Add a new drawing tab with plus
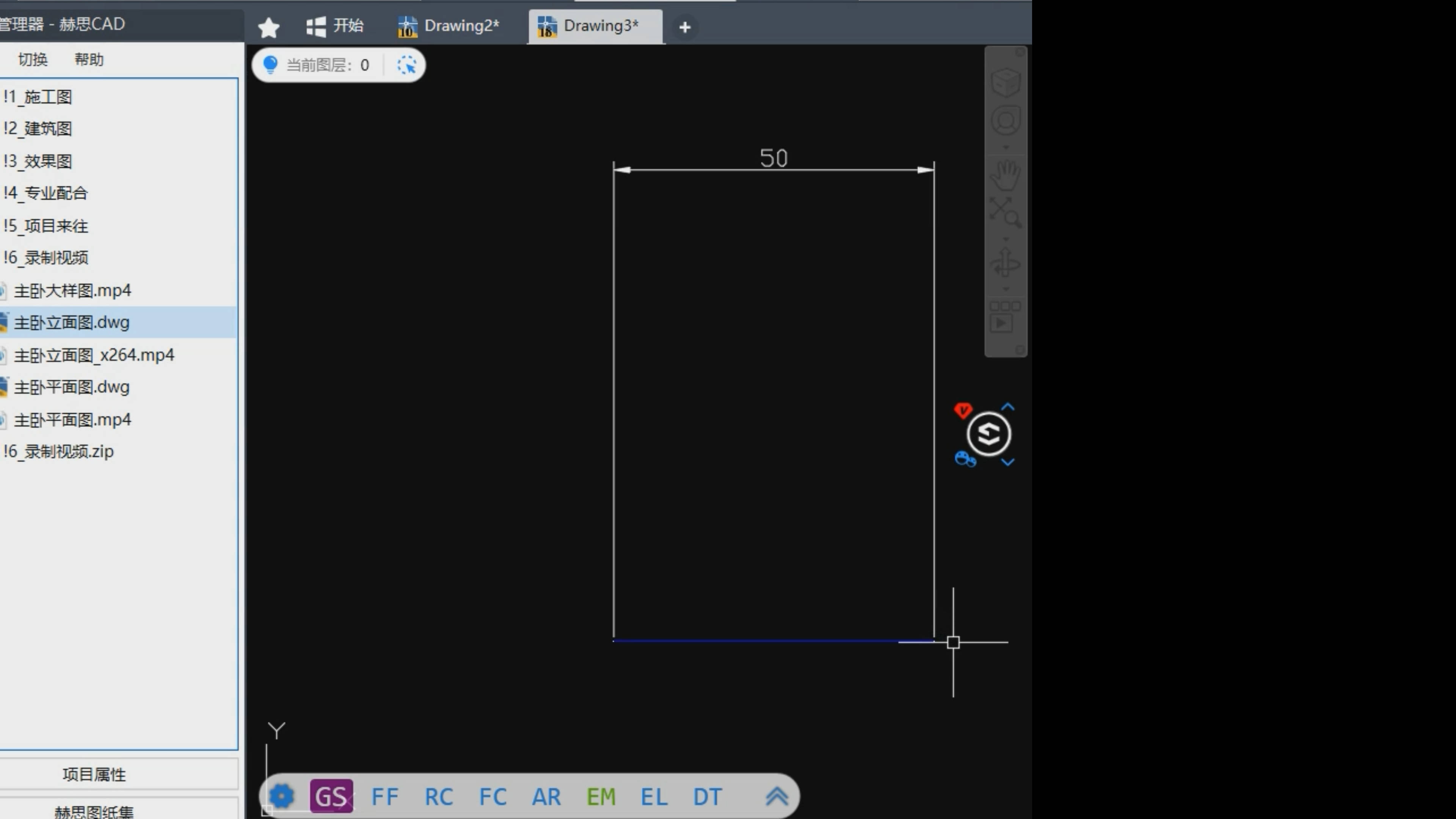Viewport: 1456px width, 819px height. (x=684, y=27)
